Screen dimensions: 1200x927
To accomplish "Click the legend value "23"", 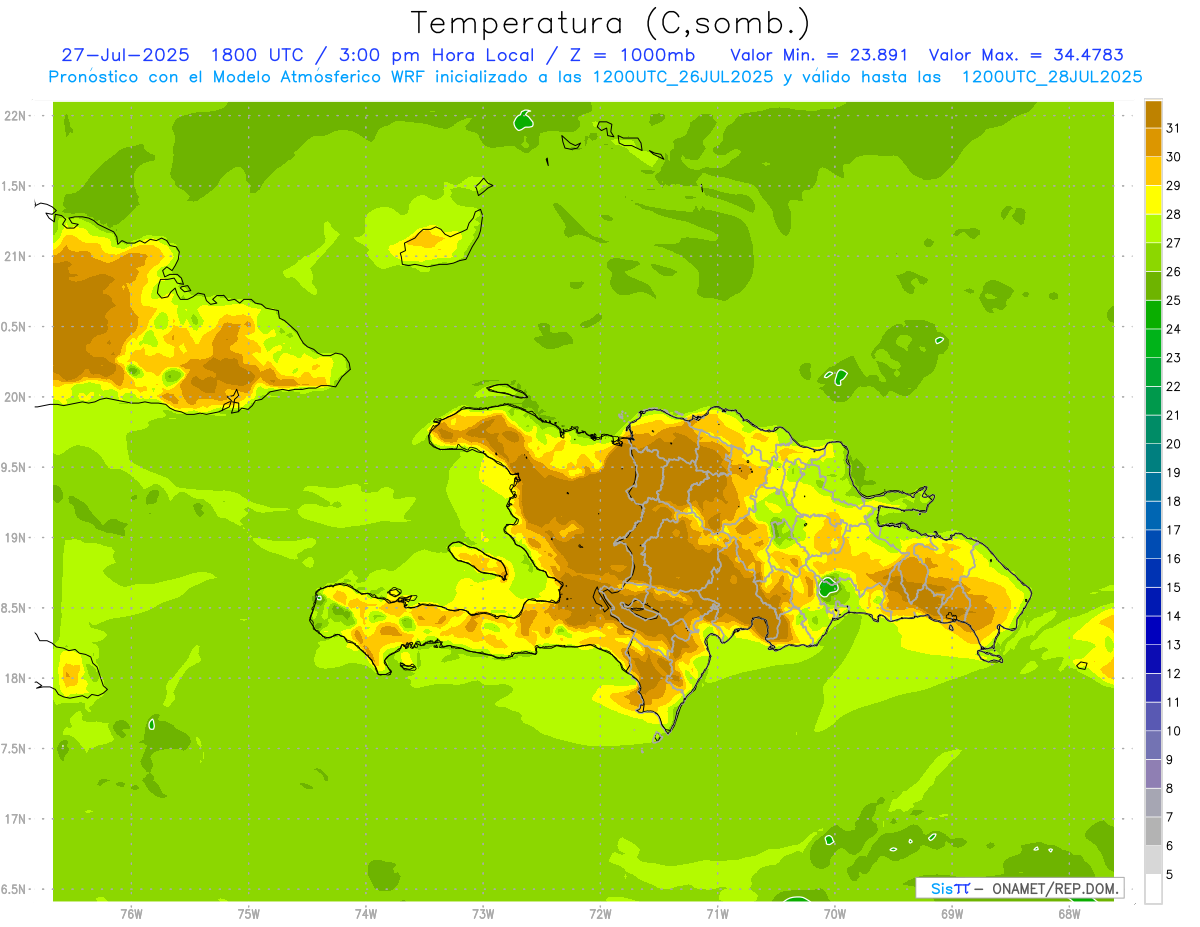I will (1174, 357).
